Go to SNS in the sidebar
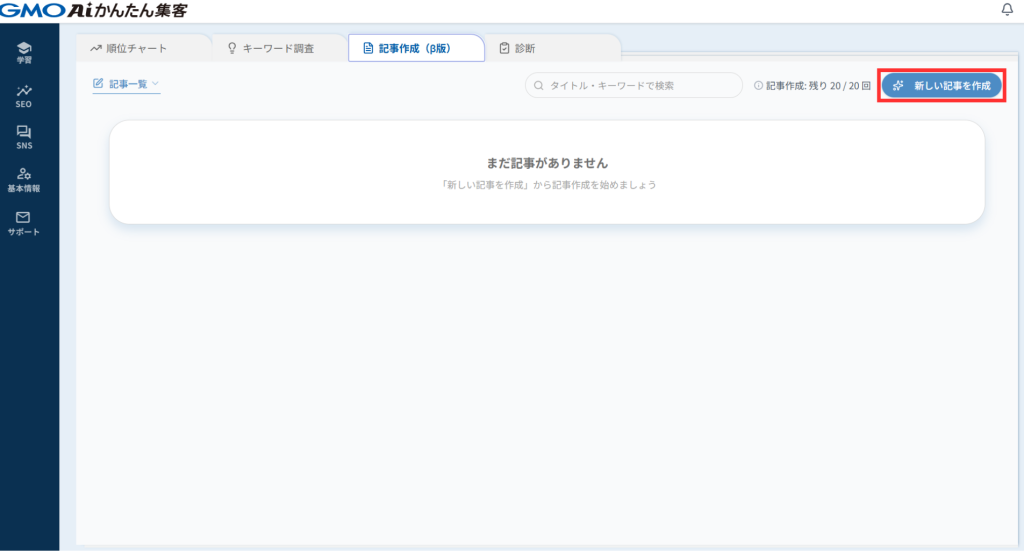The width and height of the screenshot is (1024, 552). pyautogui.click(x=24, y=137)
